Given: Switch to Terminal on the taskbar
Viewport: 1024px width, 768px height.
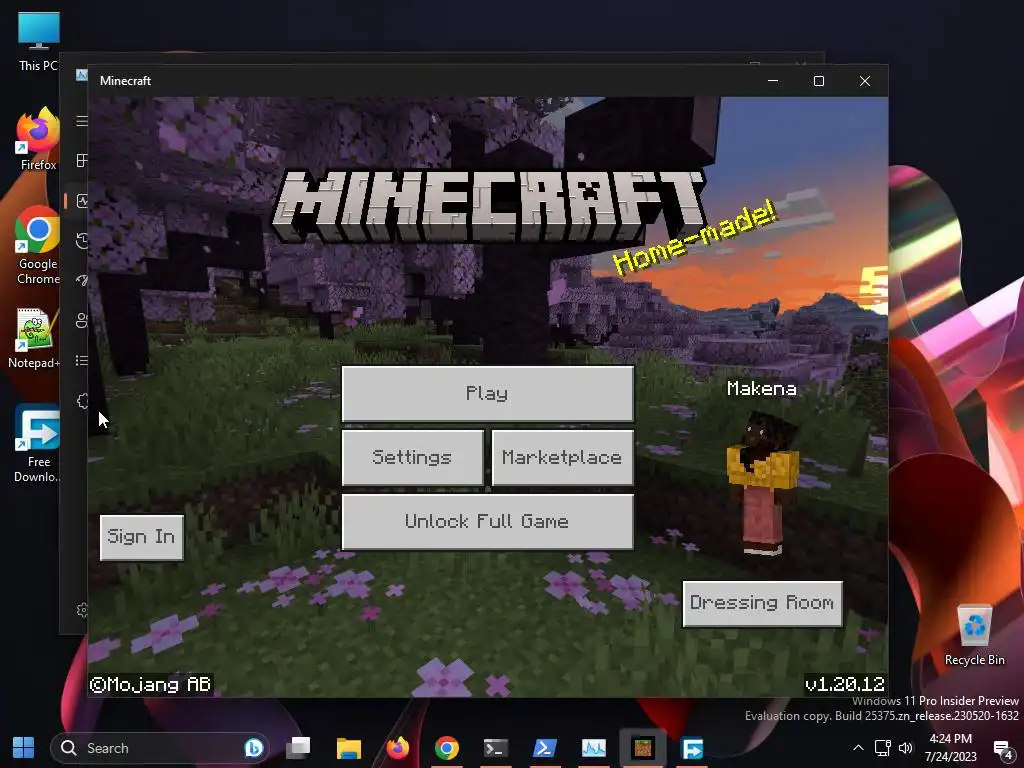Looking at the screenshot, I should point(496,748).
